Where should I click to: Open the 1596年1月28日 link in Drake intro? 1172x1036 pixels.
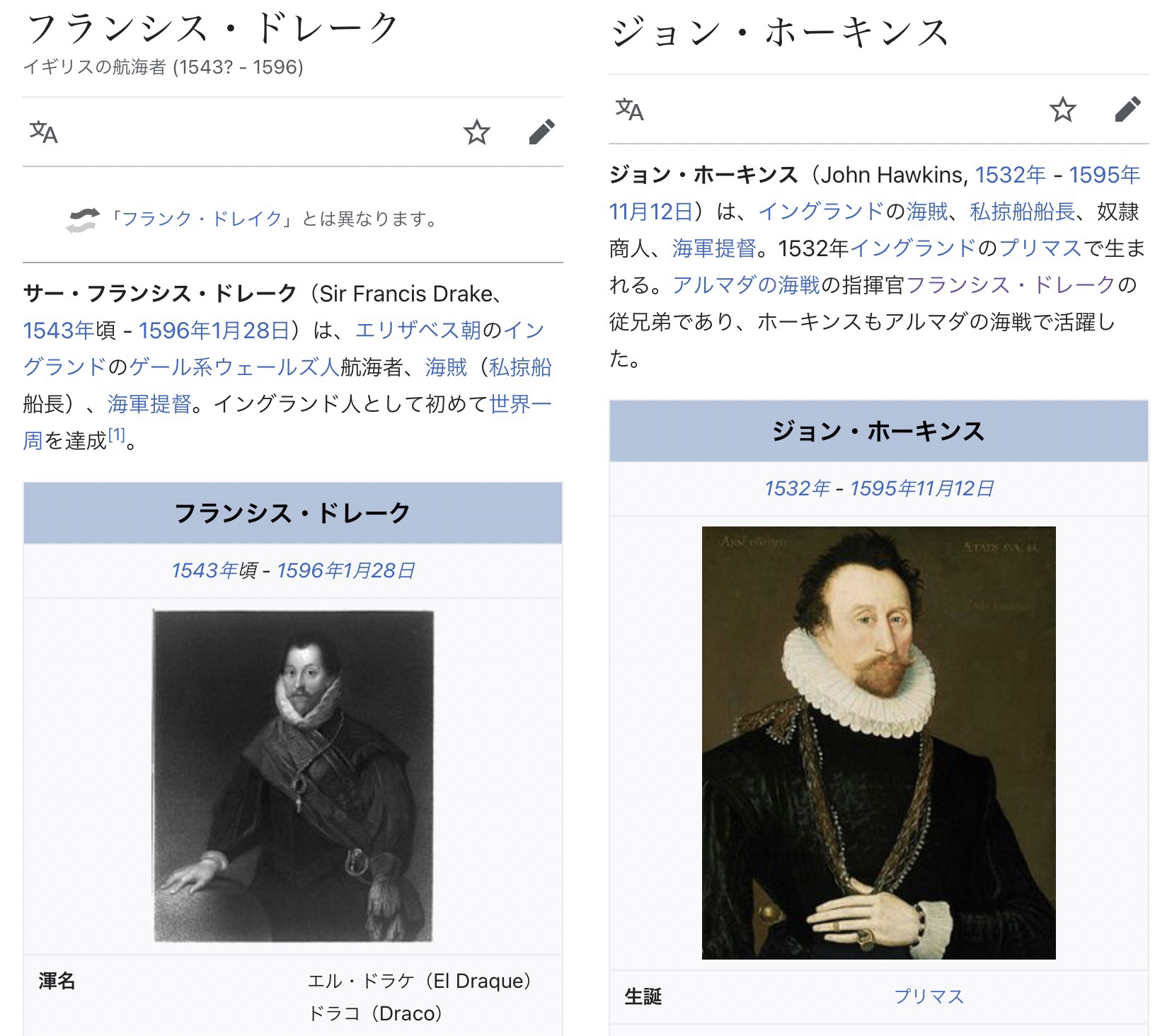pyautogui.click(x=214, y=330)
